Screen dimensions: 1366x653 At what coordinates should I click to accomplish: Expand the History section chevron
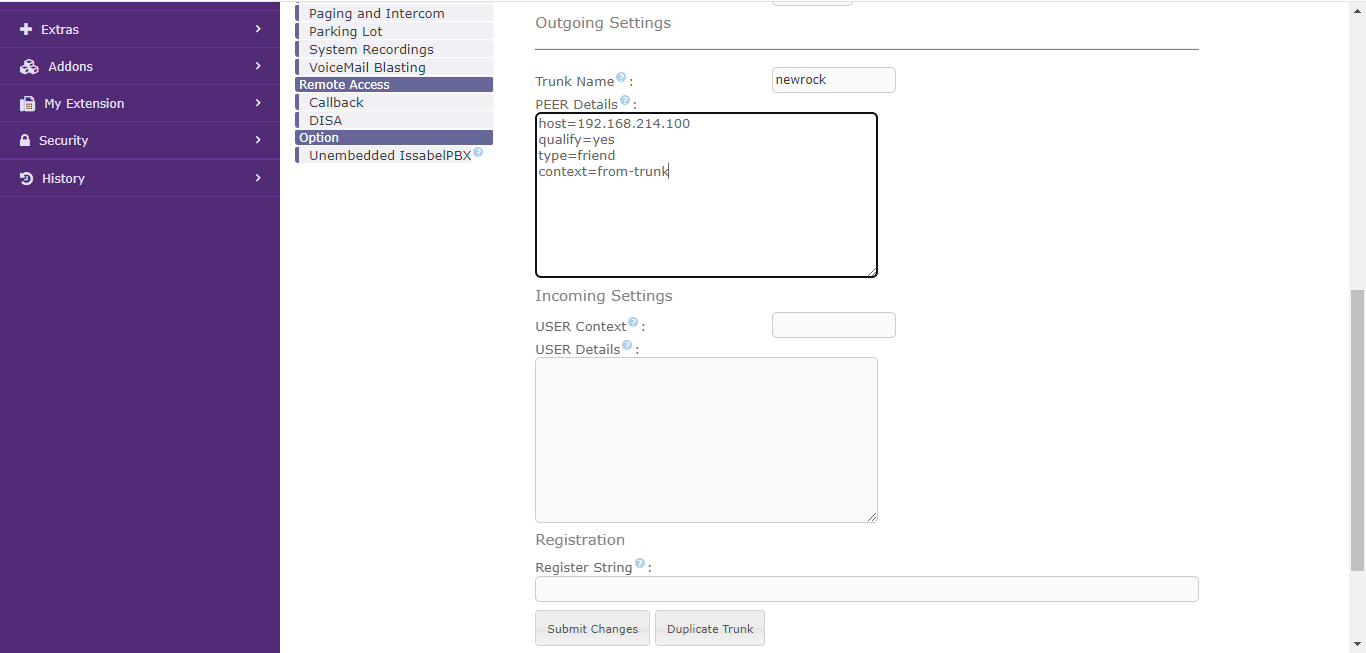(258, 178)
